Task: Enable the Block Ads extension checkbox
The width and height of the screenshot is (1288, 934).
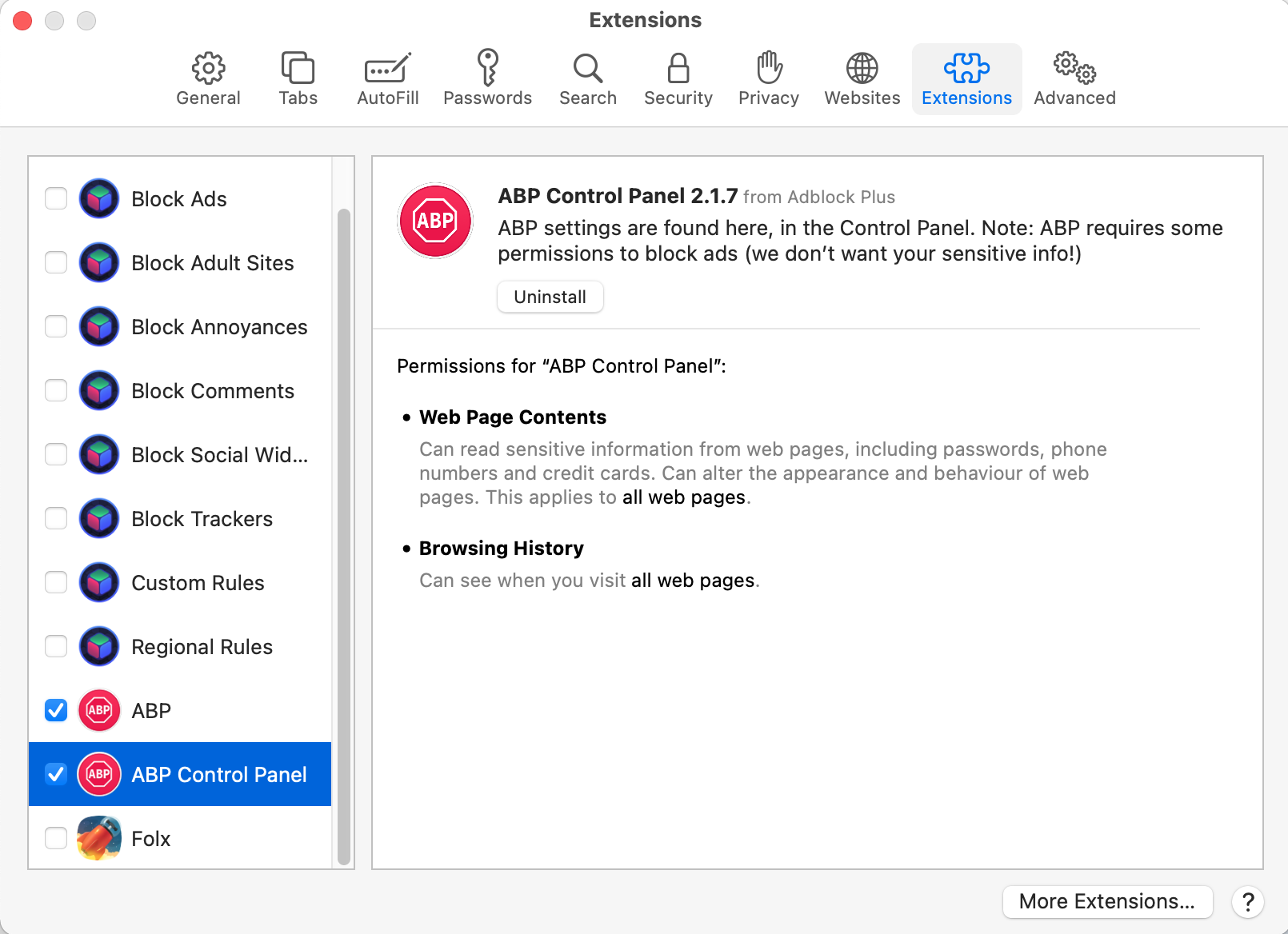Action: tap(56, 198)
